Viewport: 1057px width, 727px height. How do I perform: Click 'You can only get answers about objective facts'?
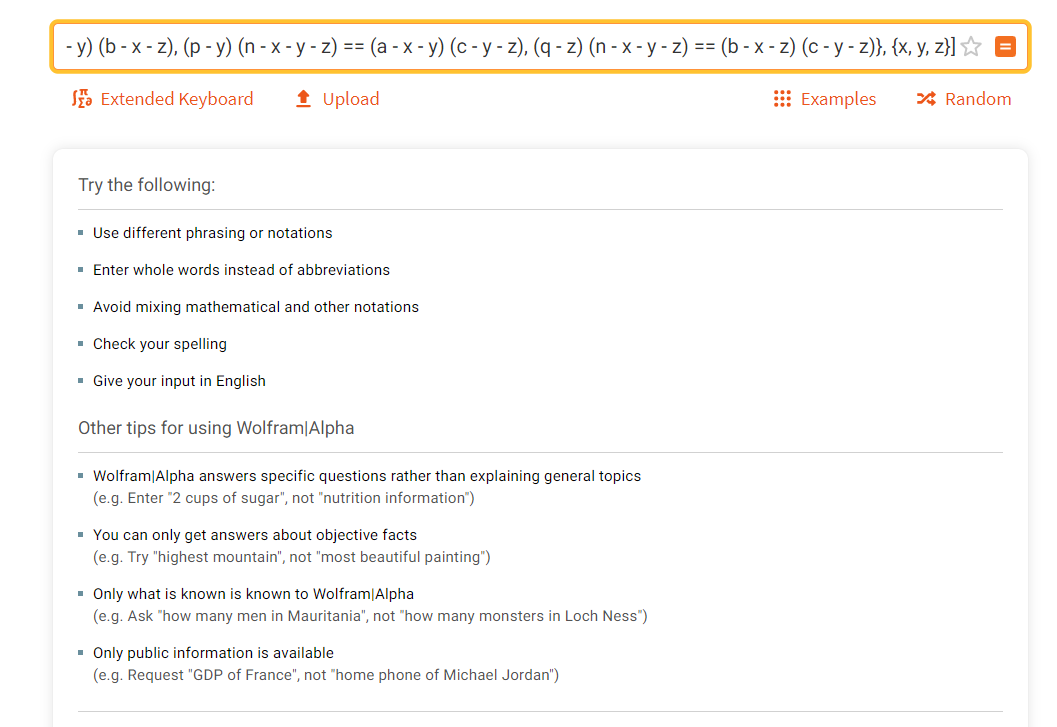click(255, 535)
